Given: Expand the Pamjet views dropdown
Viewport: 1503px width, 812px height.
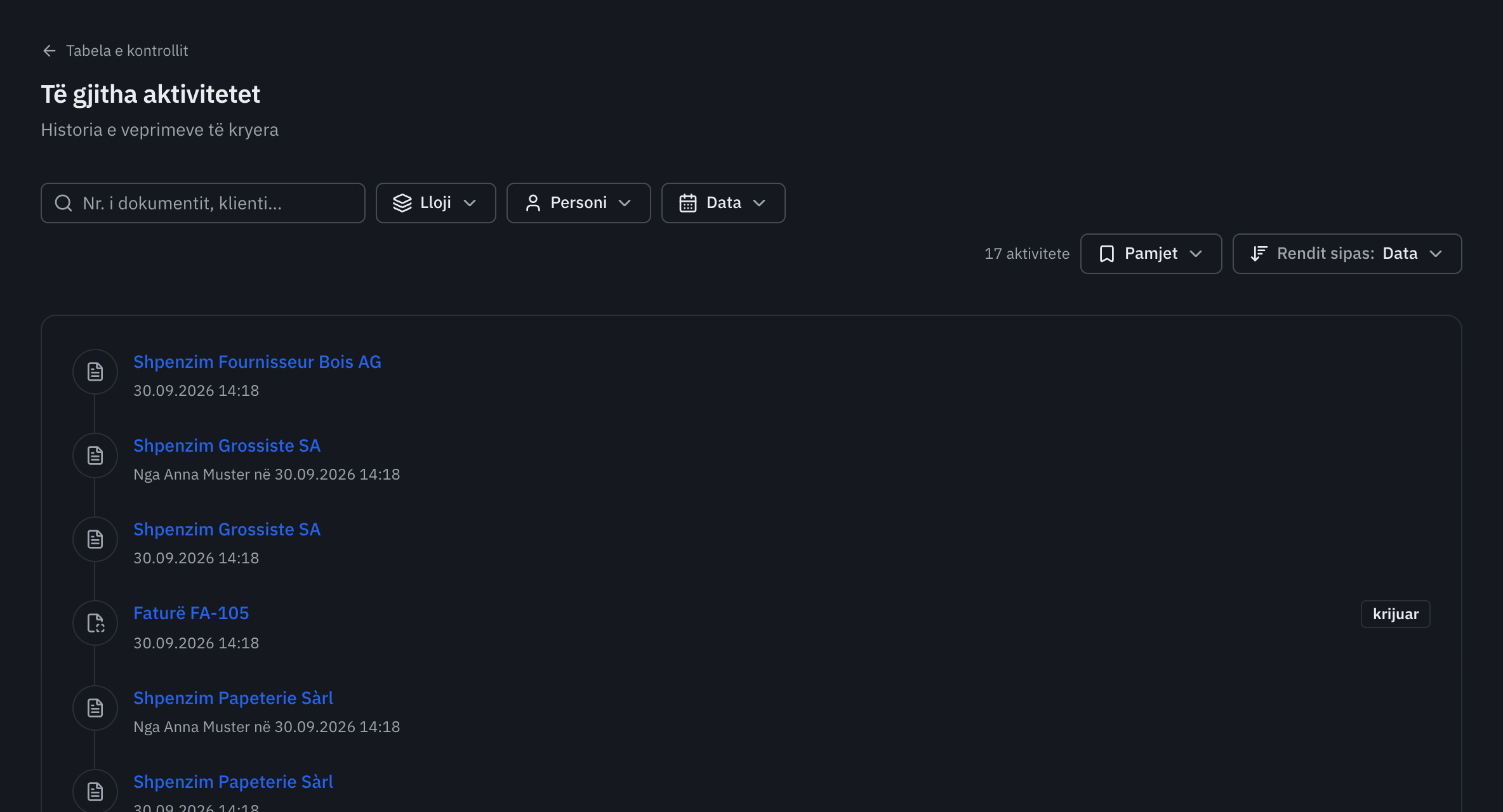Looking at the screenshot, I should click(1151, 254).
